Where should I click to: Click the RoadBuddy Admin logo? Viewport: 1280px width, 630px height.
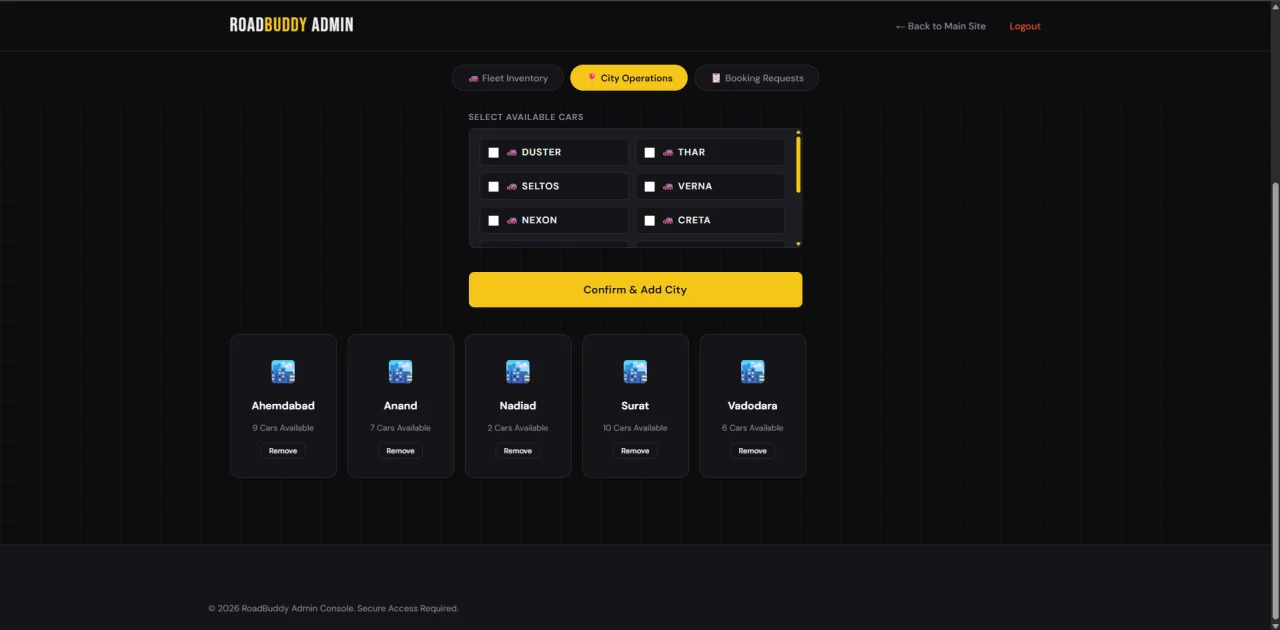click(x=291, y=25)
